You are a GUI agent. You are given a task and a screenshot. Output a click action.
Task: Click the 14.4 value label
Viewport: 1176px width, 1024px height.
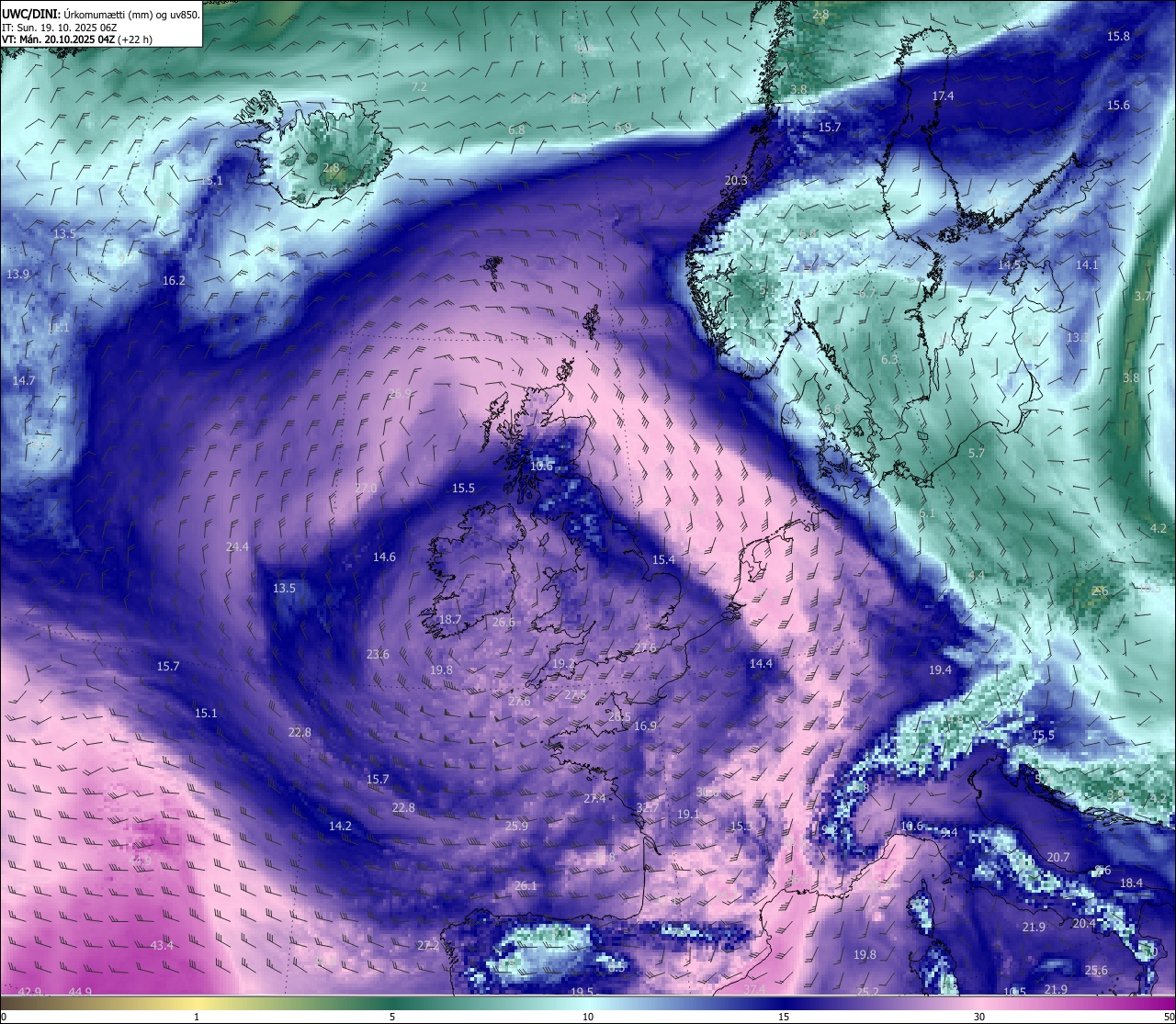coord(761,664)
